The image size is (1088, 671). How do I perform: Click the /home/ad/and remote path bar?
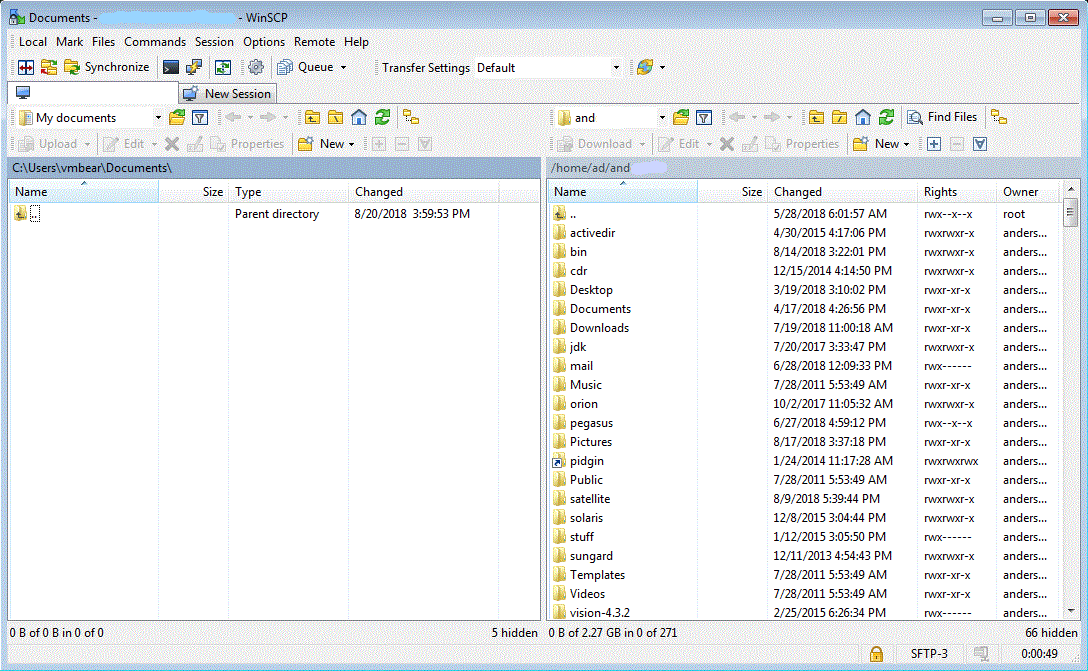click(x=813, y=168)
